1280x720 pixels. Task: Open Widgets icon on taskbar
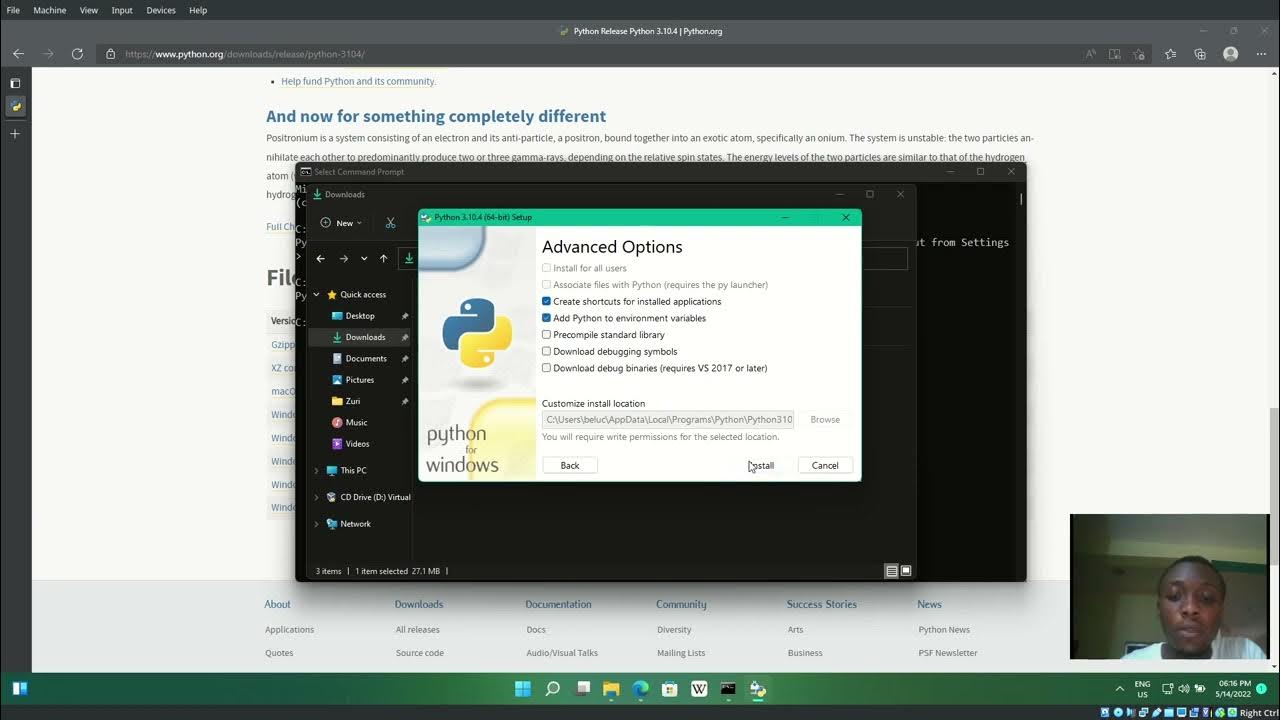click(x=19, y=688)
